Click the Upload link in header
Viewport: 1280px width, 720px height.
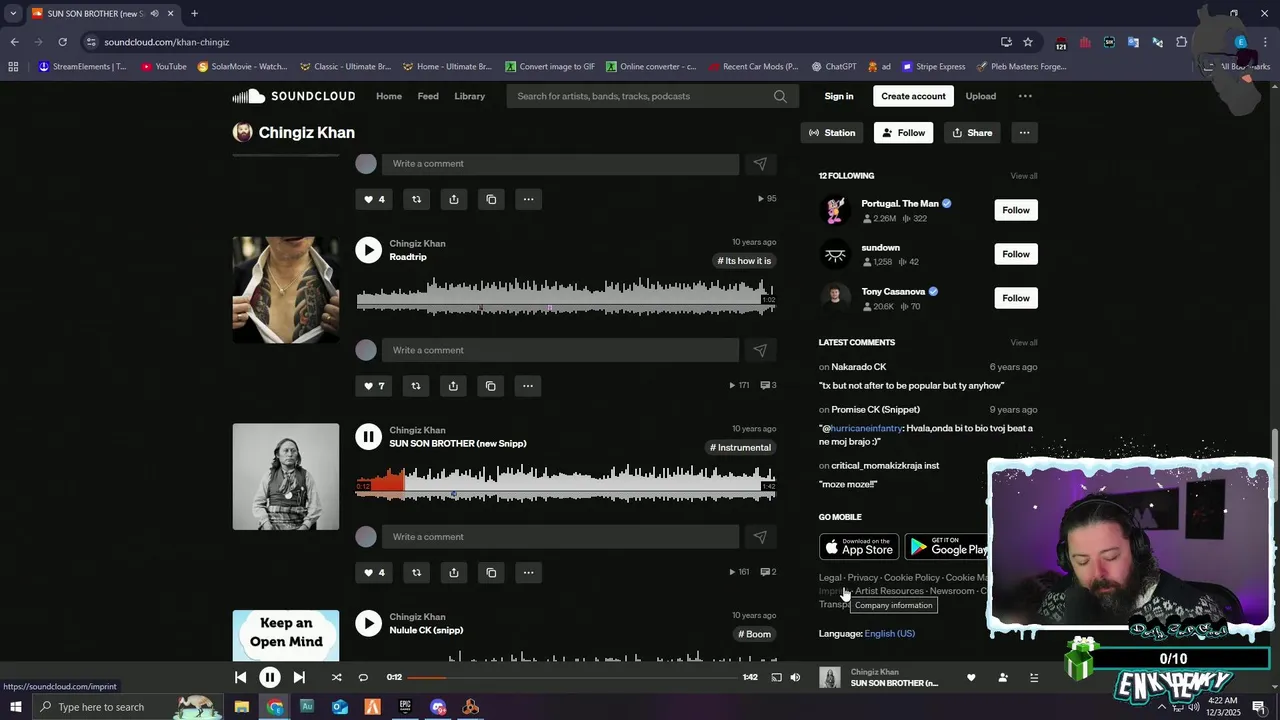point(981,96)
